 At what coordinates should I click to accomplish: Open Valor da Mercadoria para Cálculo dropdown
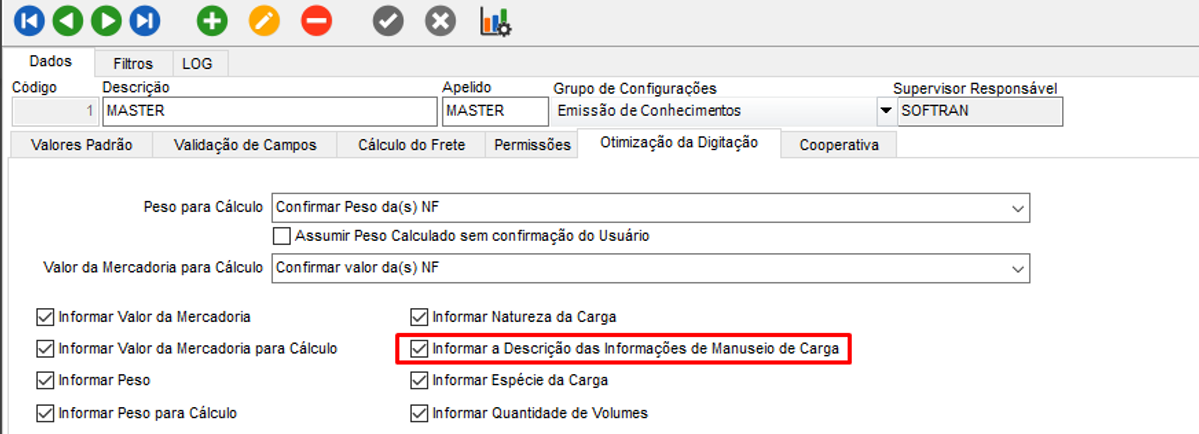pos(1018,269)
